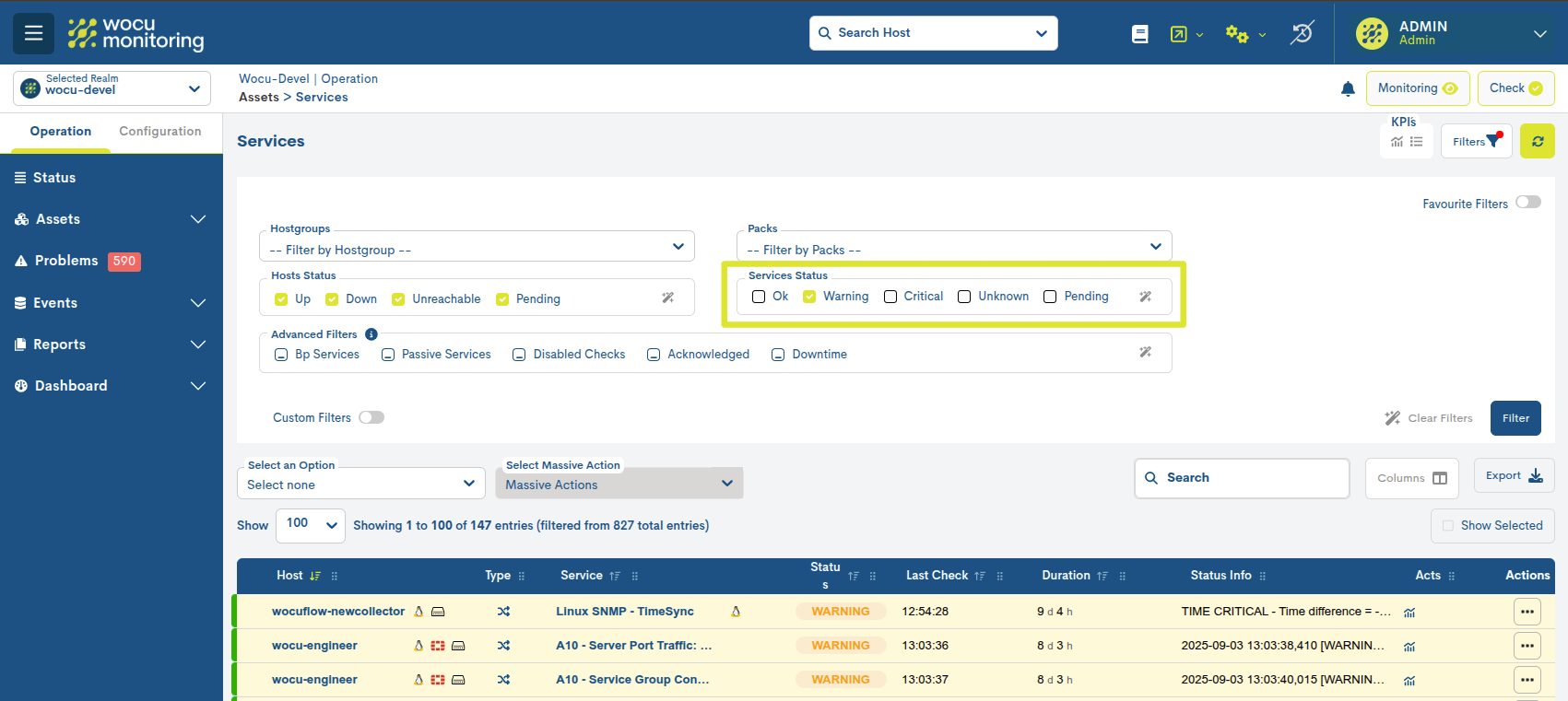Click the KPIs chart view icon
1568x701 pixels.
point(1397,142)
